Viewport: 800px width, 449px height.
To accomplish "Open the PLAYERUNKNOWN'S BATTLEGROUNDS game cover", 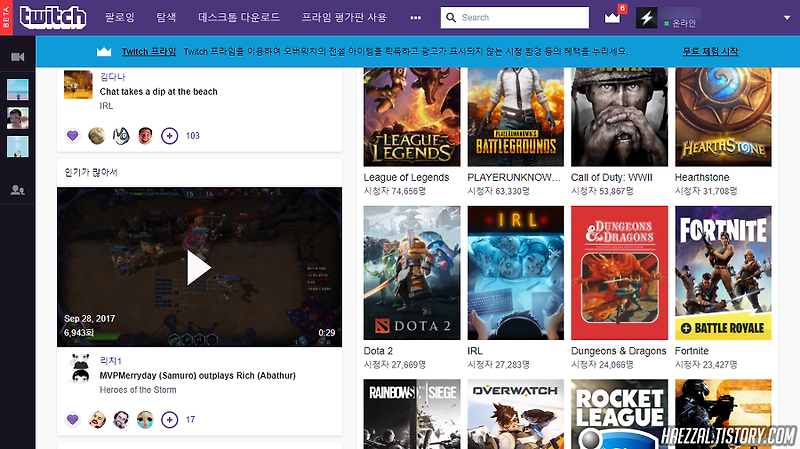I will (516, 117).
